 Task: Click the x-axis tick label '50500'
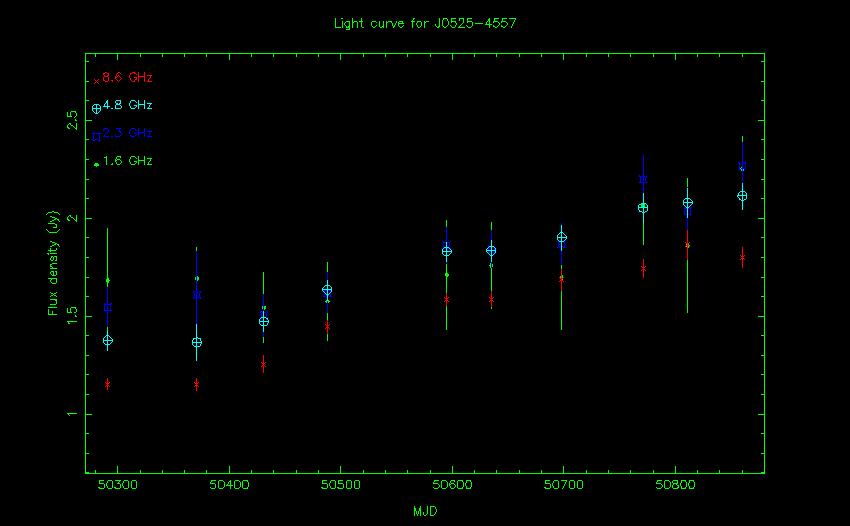click(340, 485)
